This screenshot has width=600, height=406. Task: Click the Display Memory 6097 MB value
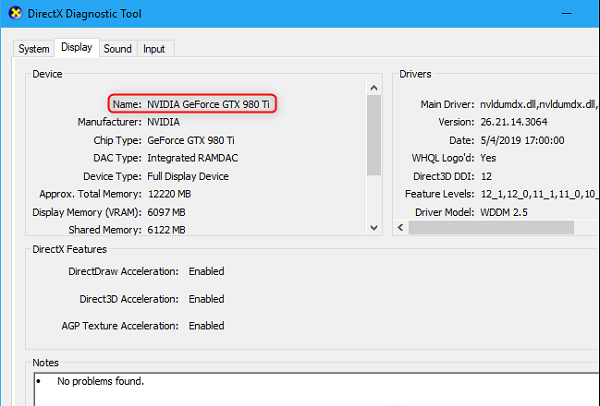point(166,212)
